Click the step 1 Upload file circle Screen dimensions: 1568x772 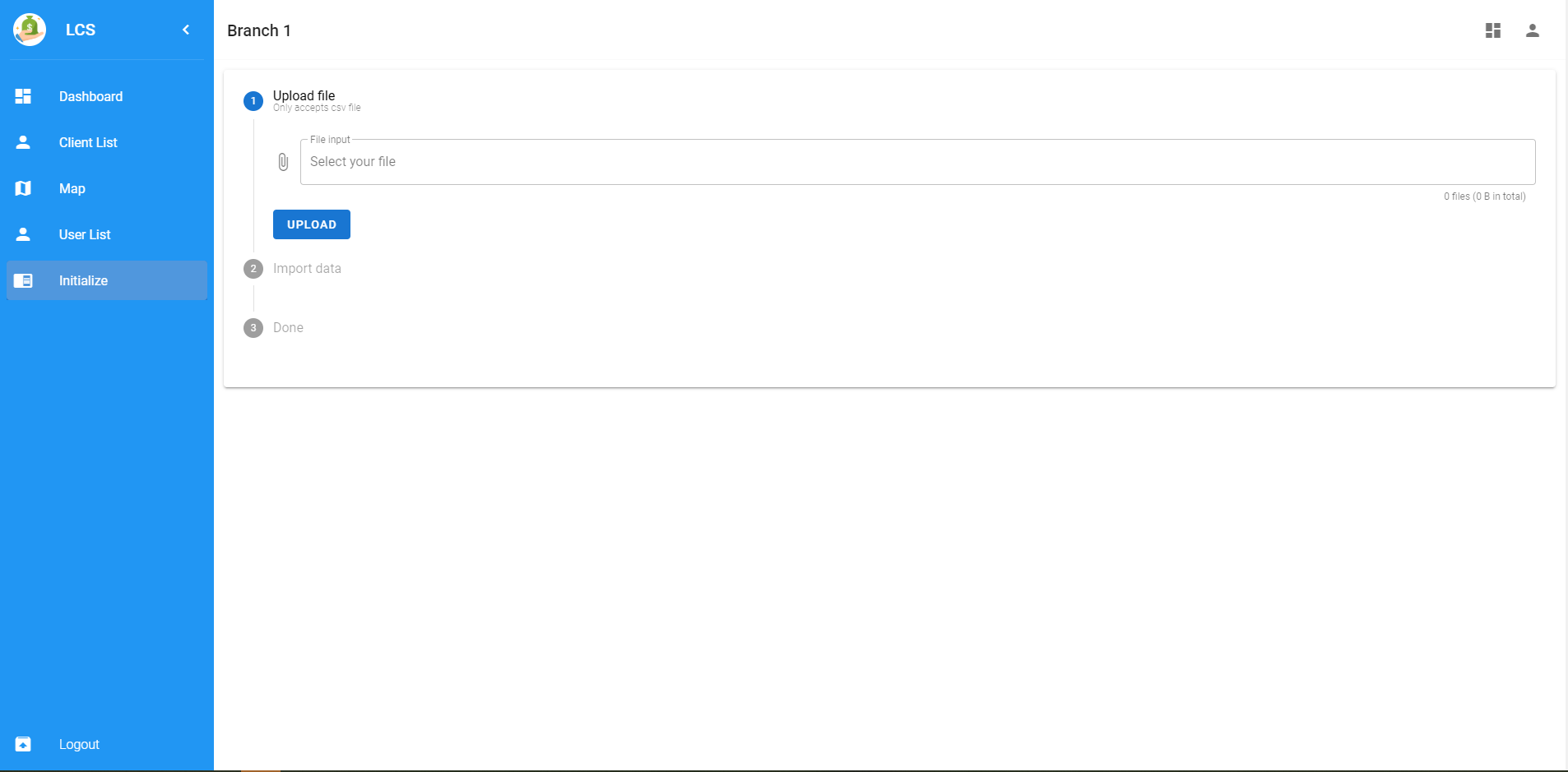253,101
